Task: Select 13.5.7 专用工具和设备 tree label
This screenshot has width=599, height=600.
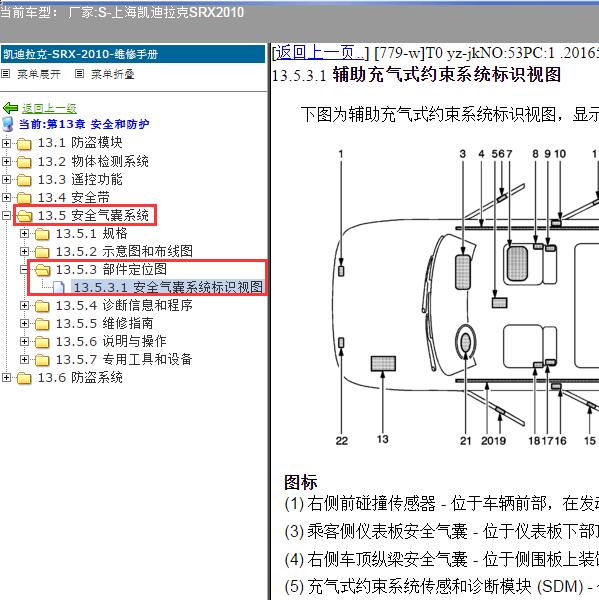Action: click(124, 359)
